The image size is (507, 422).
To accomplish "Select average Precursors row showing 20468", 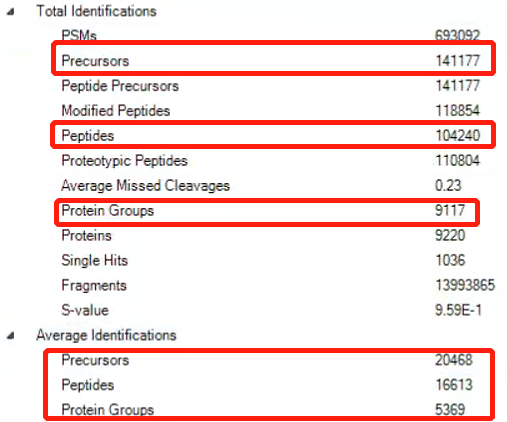I will coord(267,360).
